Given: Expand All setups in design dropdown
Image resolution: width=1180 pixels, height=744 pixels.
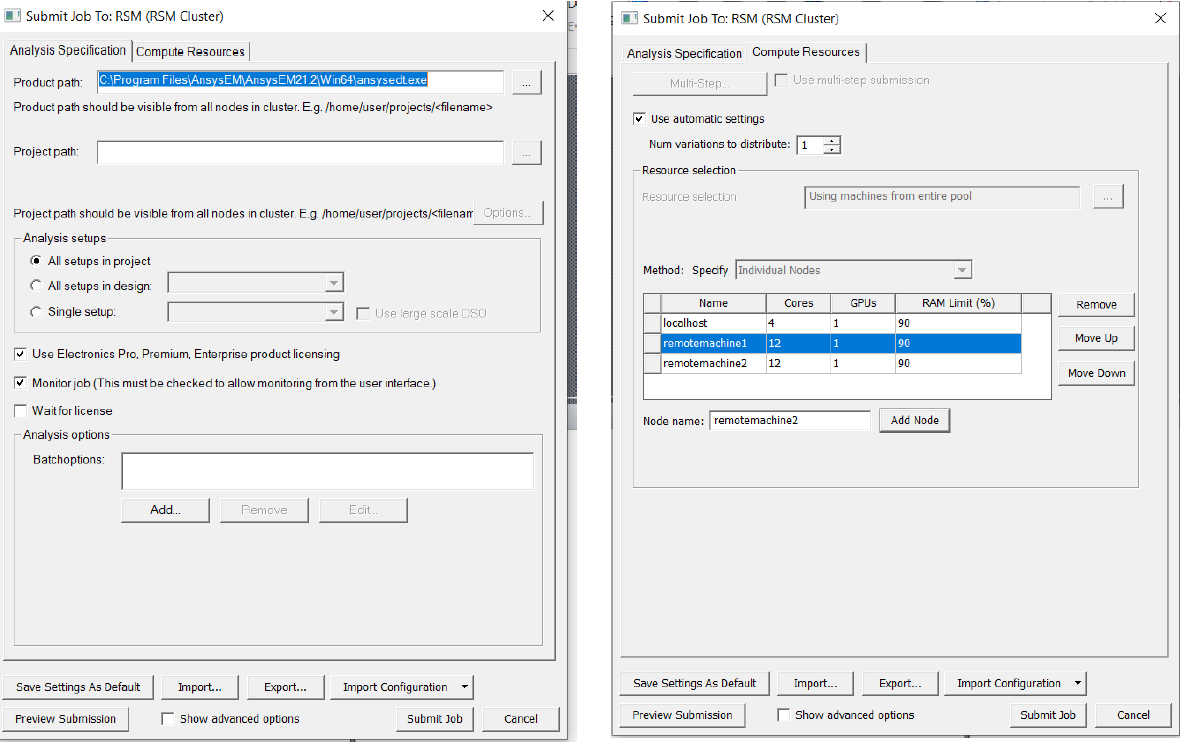Looking at the screenshot, I should 334,286.
